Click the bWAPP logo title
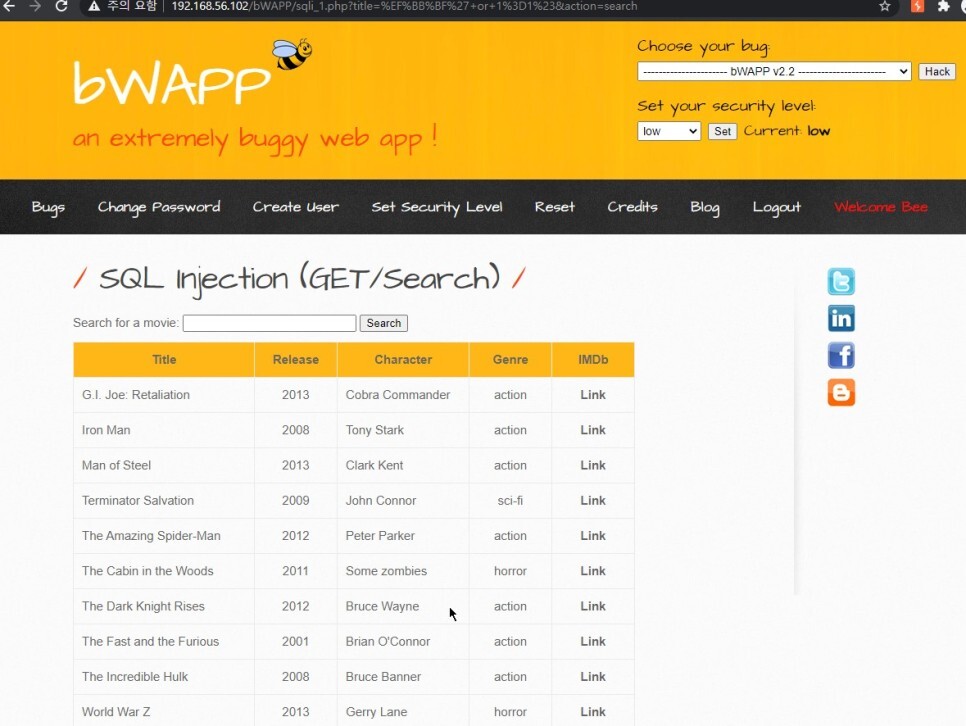 [x=171, y=83]
